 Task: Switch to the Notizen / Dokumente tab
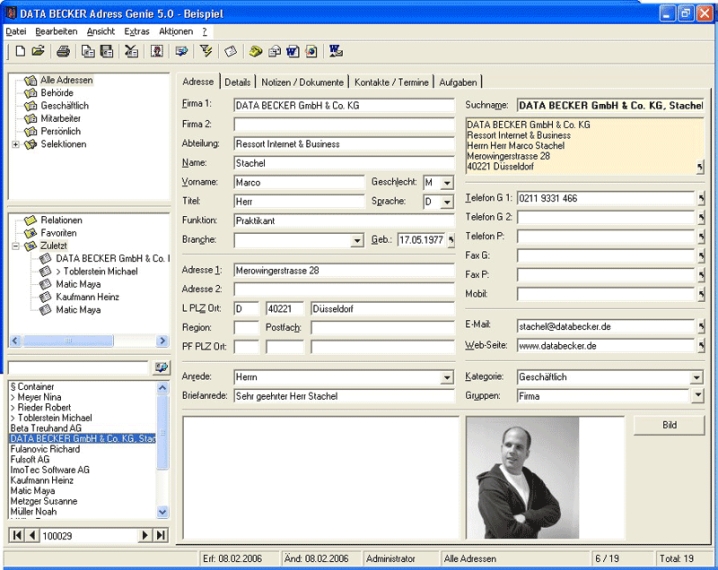[303, 82]
